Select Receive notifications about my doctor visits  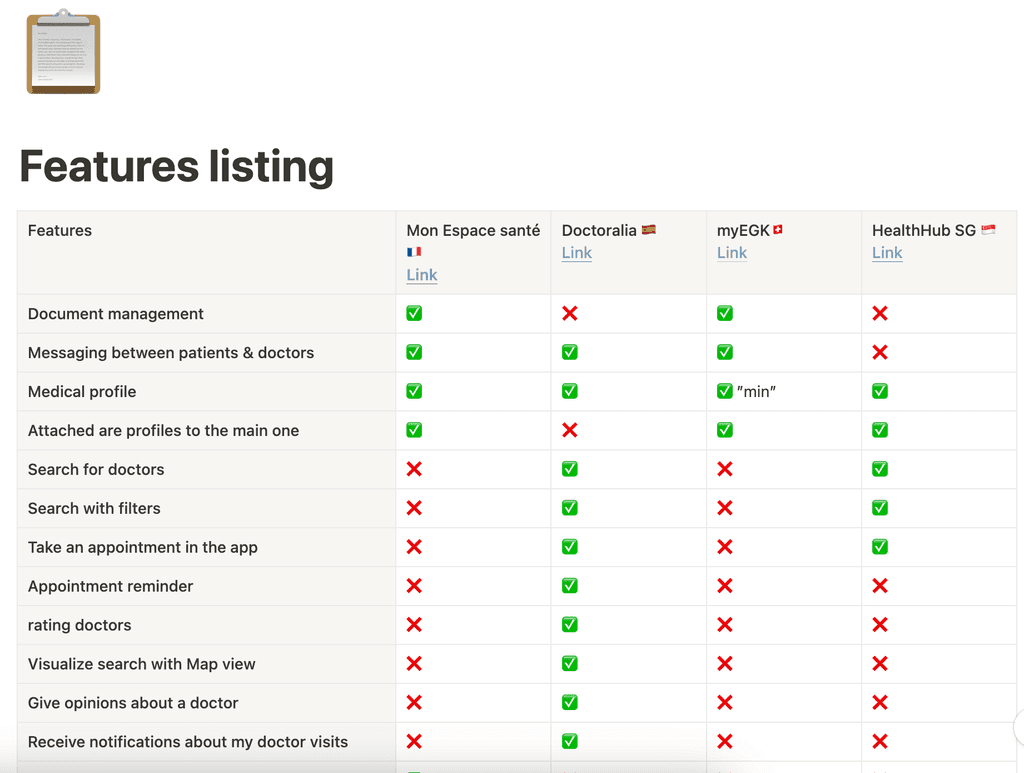tap(206, 742)
